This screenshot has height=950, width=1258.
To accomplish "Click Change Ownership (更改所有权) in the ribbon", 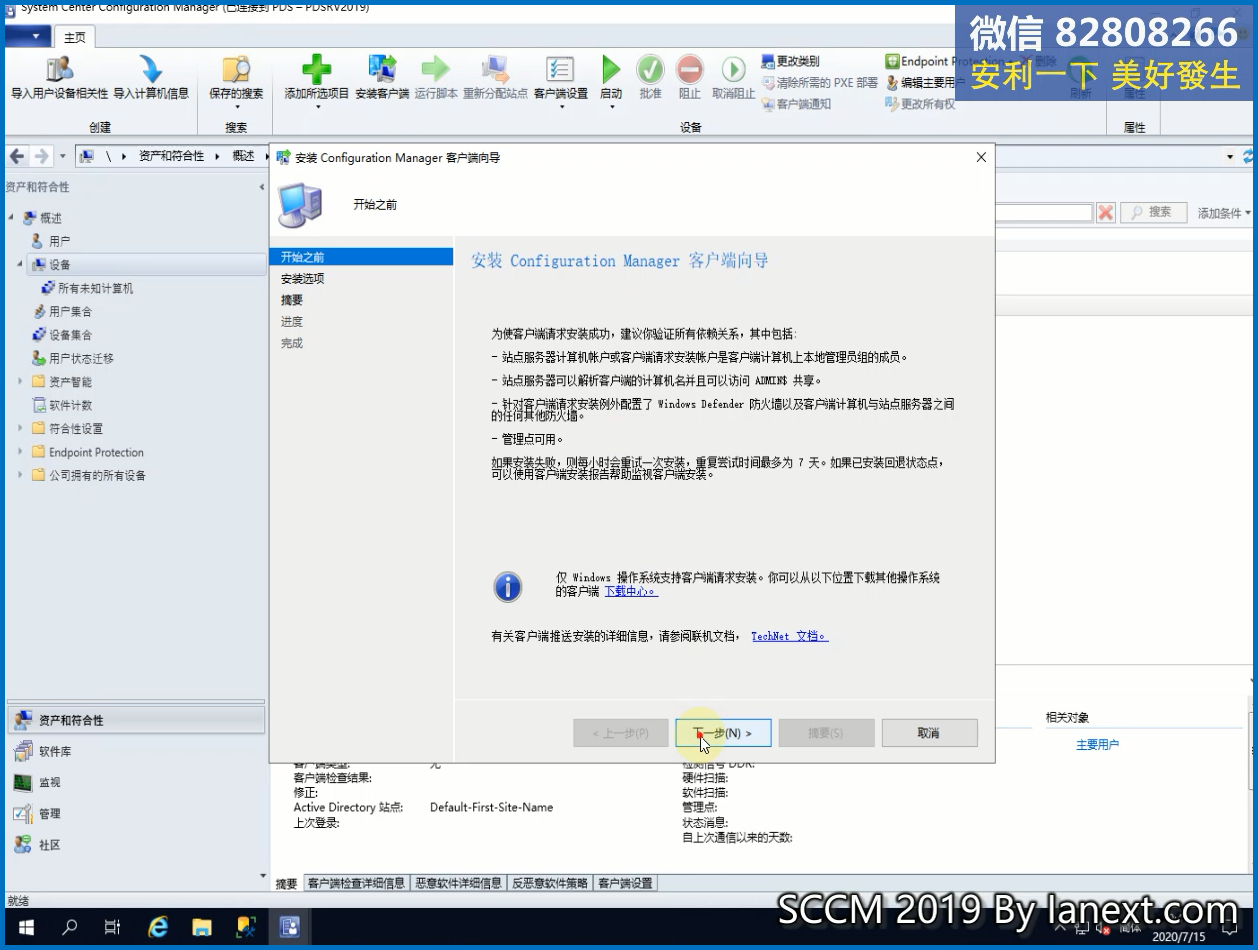I will (920, 104).
